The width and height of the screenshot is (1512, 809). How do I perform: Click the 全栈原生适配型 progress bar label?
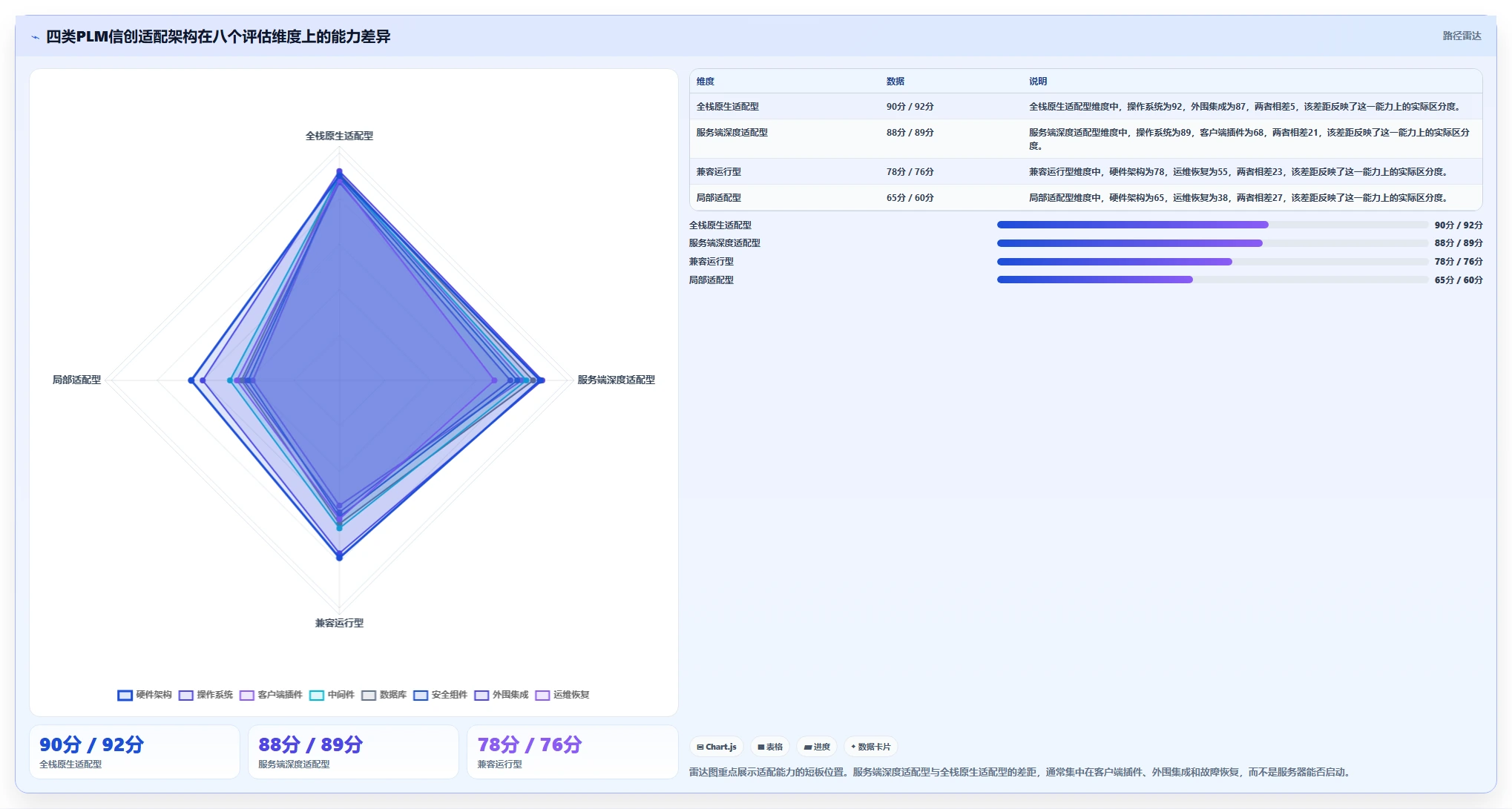720,225
